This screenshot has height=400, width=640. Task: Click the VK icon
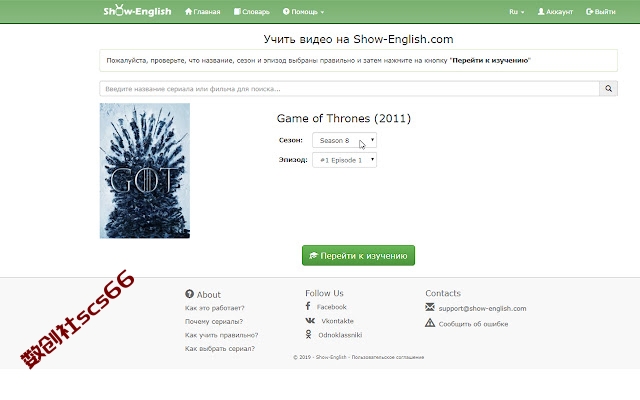pyautogui.click(x=310, y=321)
